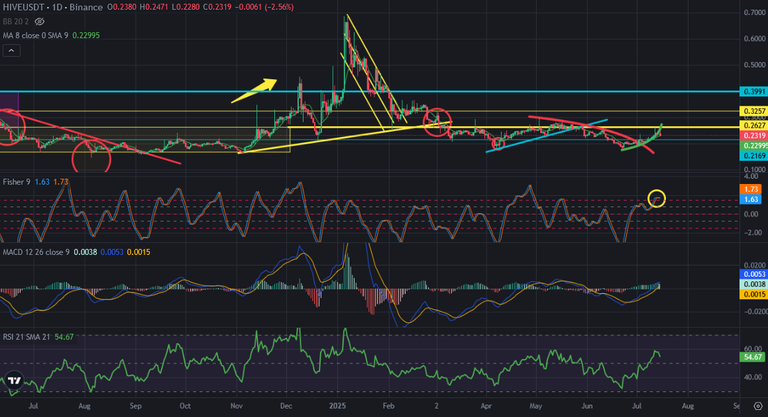The image size is (768, 417).
Task: Click the 0.5000 price scale value
Action: tap(755, 65)
